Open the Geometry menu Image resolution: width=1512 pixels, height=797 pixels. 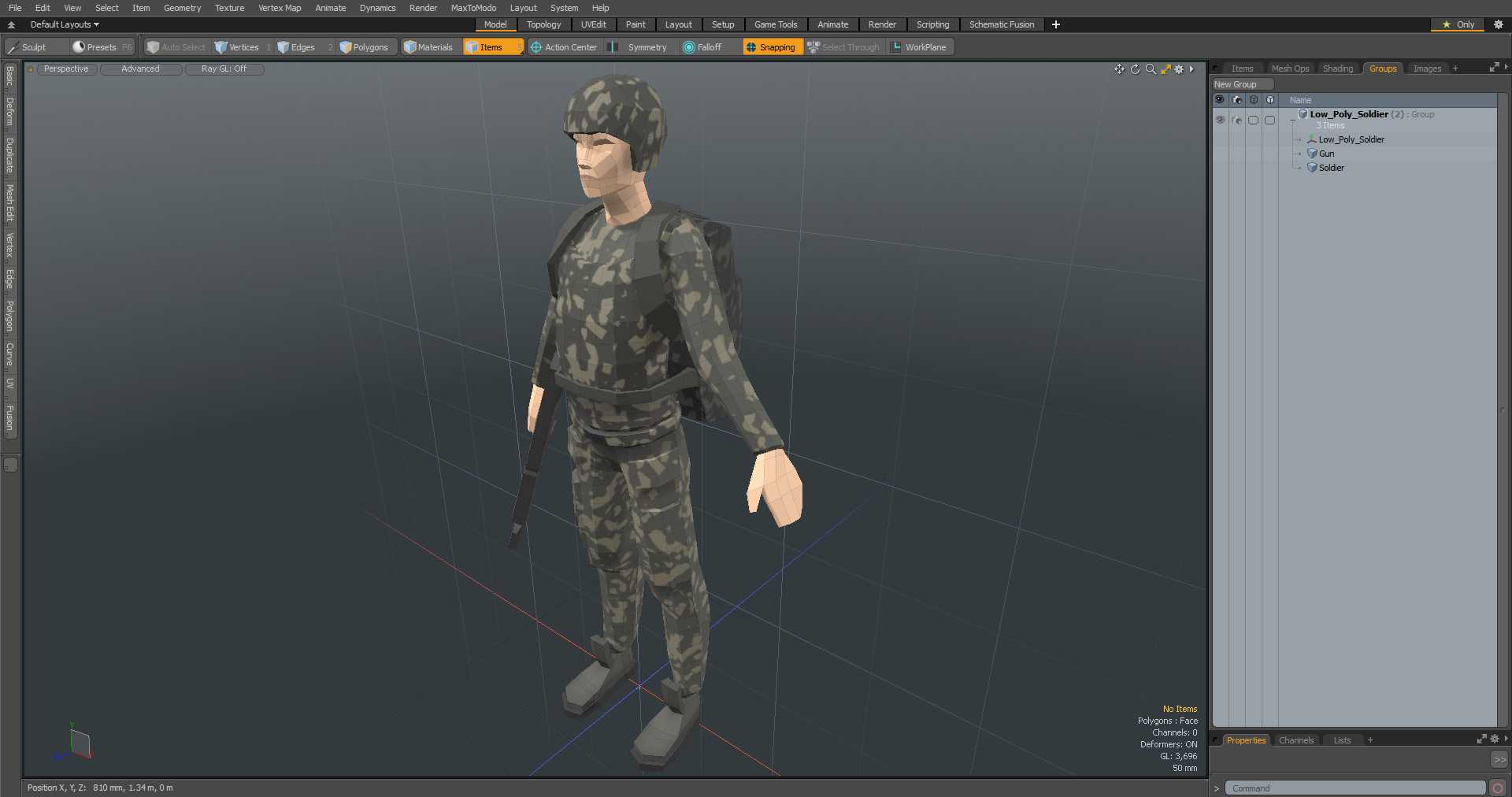coord(182,8)
